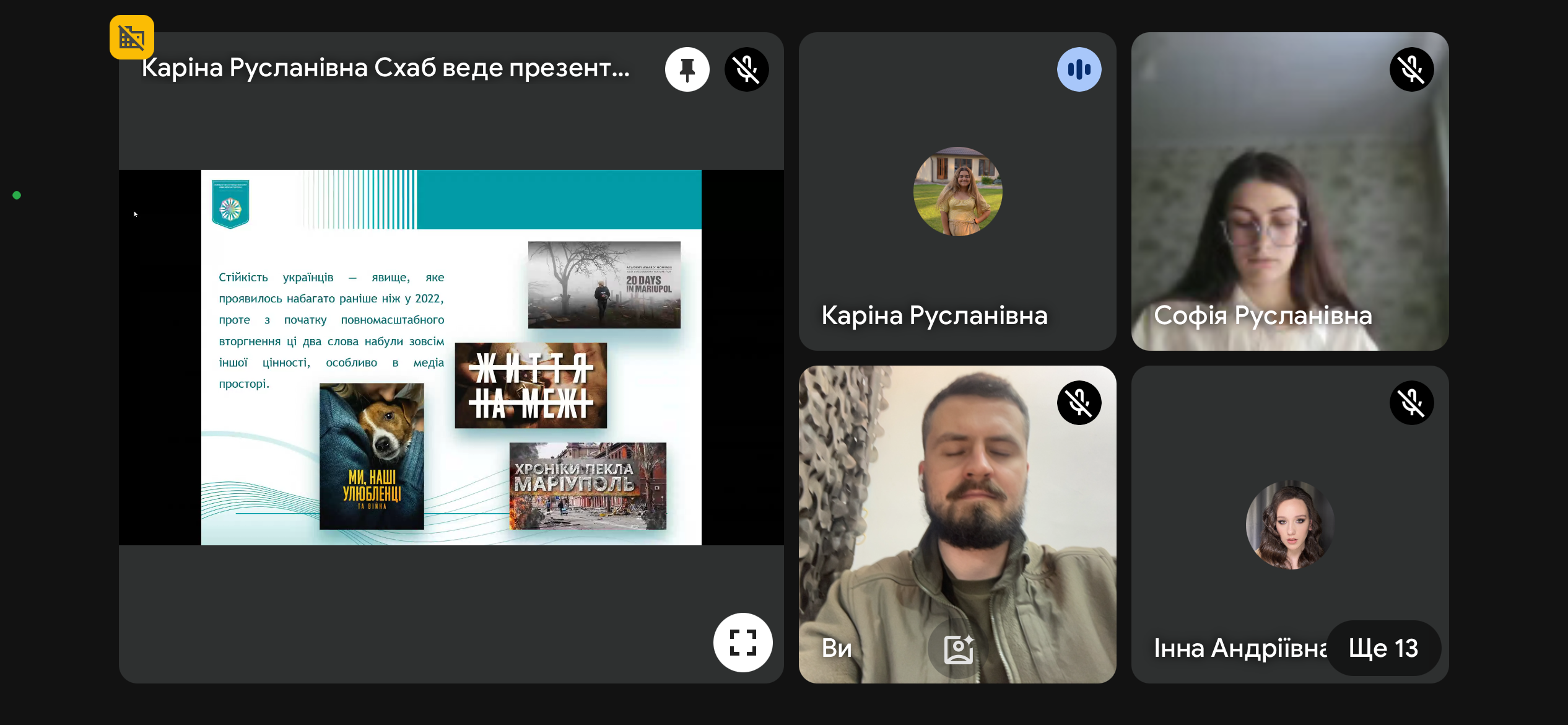Image resolution: width=1568 pixels, height=725 pixels.
Task: Open presentation in fullscreen mode
Action: pyautogui.click(x=743, y=642)
